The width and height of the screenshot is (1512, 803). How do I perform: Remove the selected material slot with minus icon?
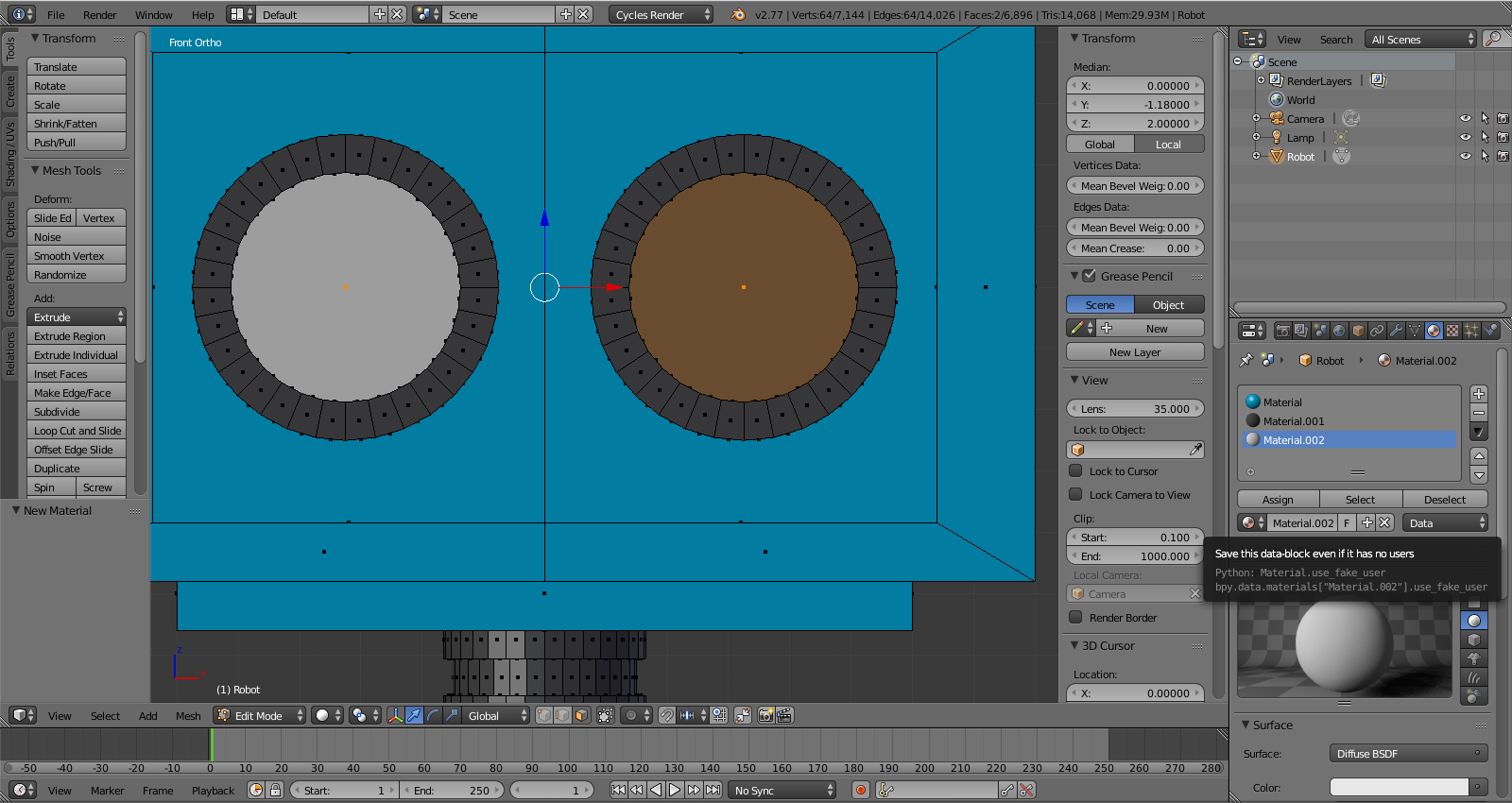1479,413
